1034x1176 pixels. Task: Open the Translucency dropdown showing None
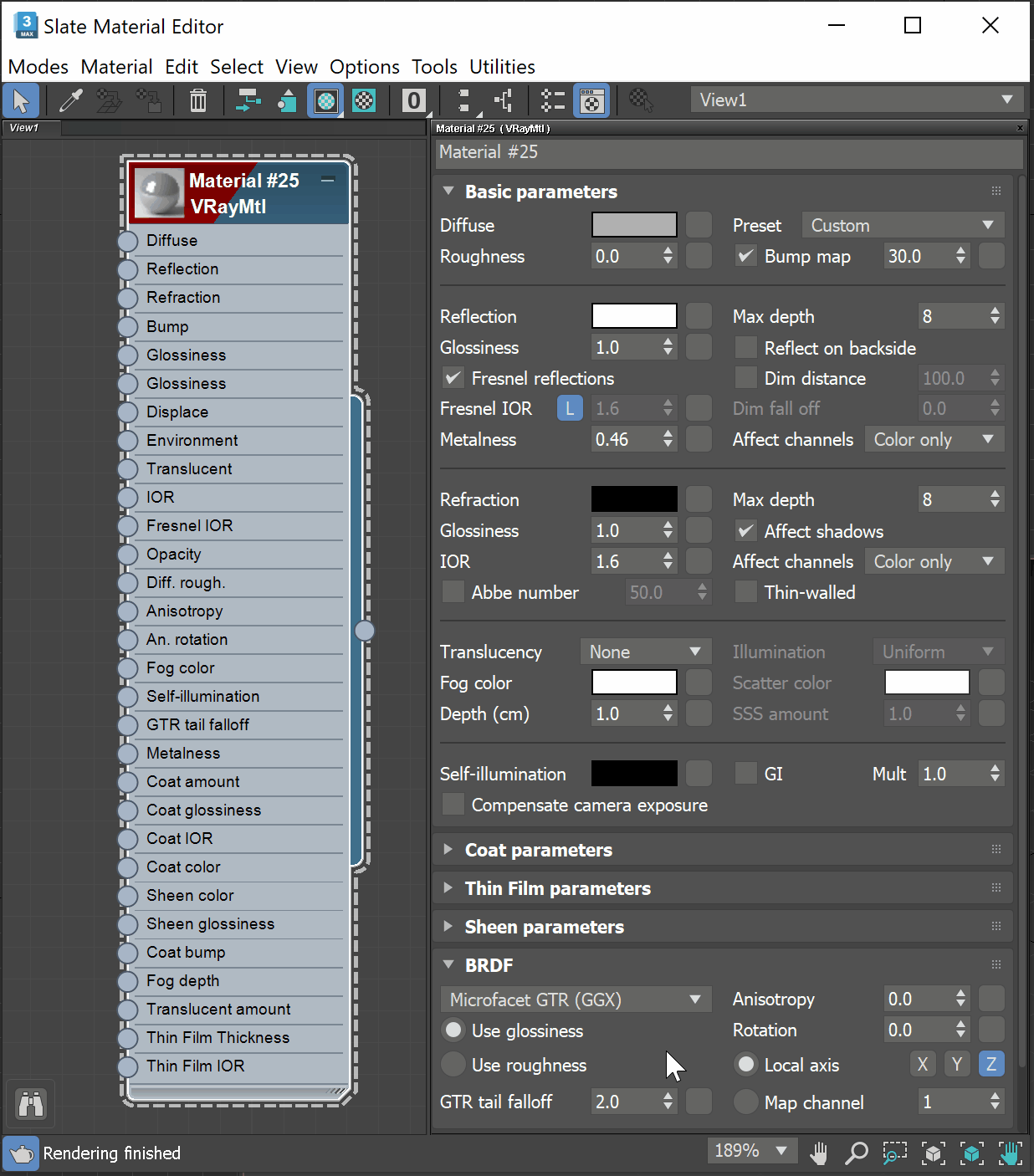[645, 651]
